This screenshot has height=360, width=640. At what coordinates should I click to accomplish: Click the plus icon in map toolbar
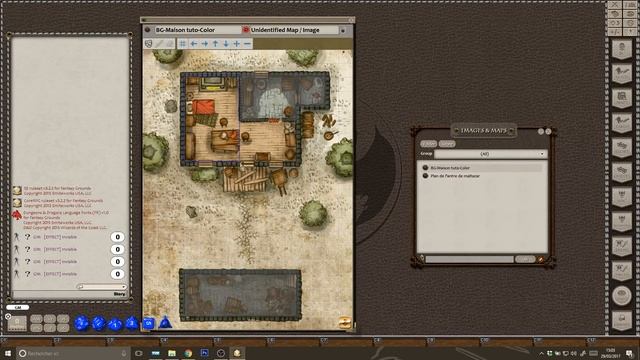click(x=237, y=44)
